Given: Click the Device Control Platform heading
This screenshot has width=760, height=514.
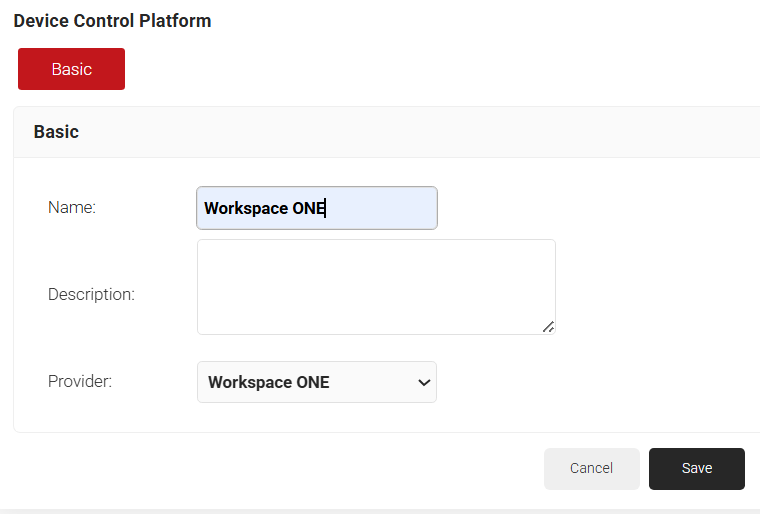Looking at the screenshot, I should 112,21.
